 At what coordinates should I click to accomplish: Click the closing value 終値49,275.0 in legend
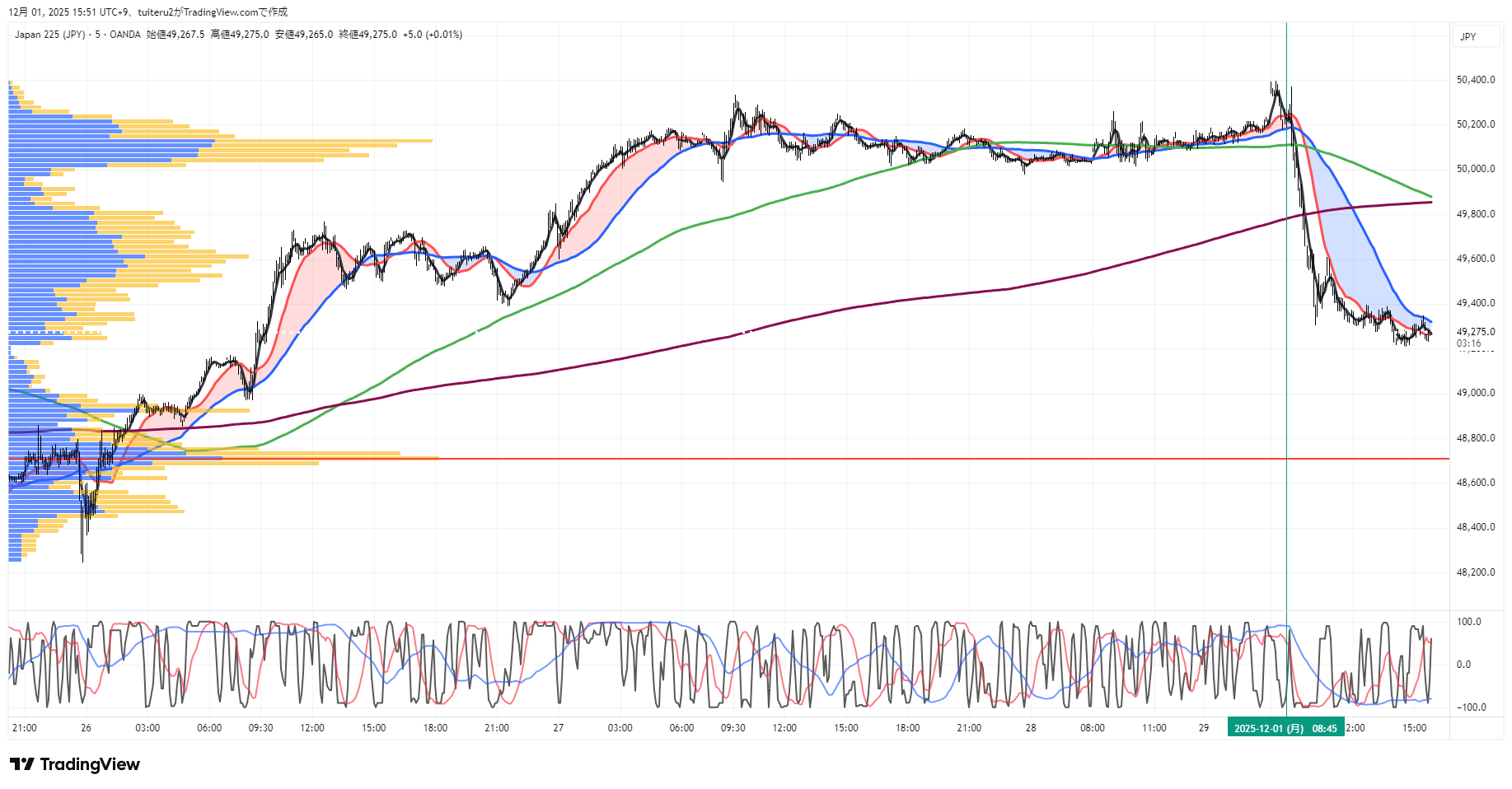point(367,35)
